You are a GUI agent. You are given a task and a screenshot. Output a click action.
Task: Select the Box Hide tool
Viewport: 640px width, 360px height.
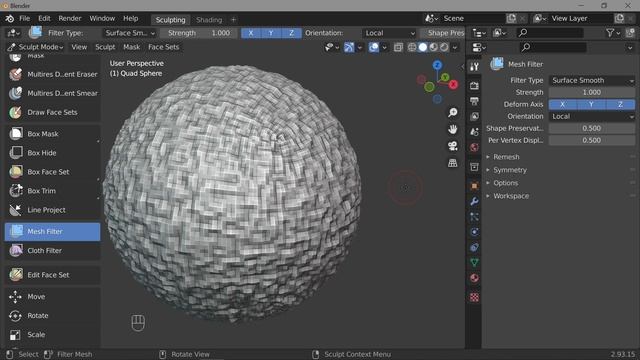point(53,153)
